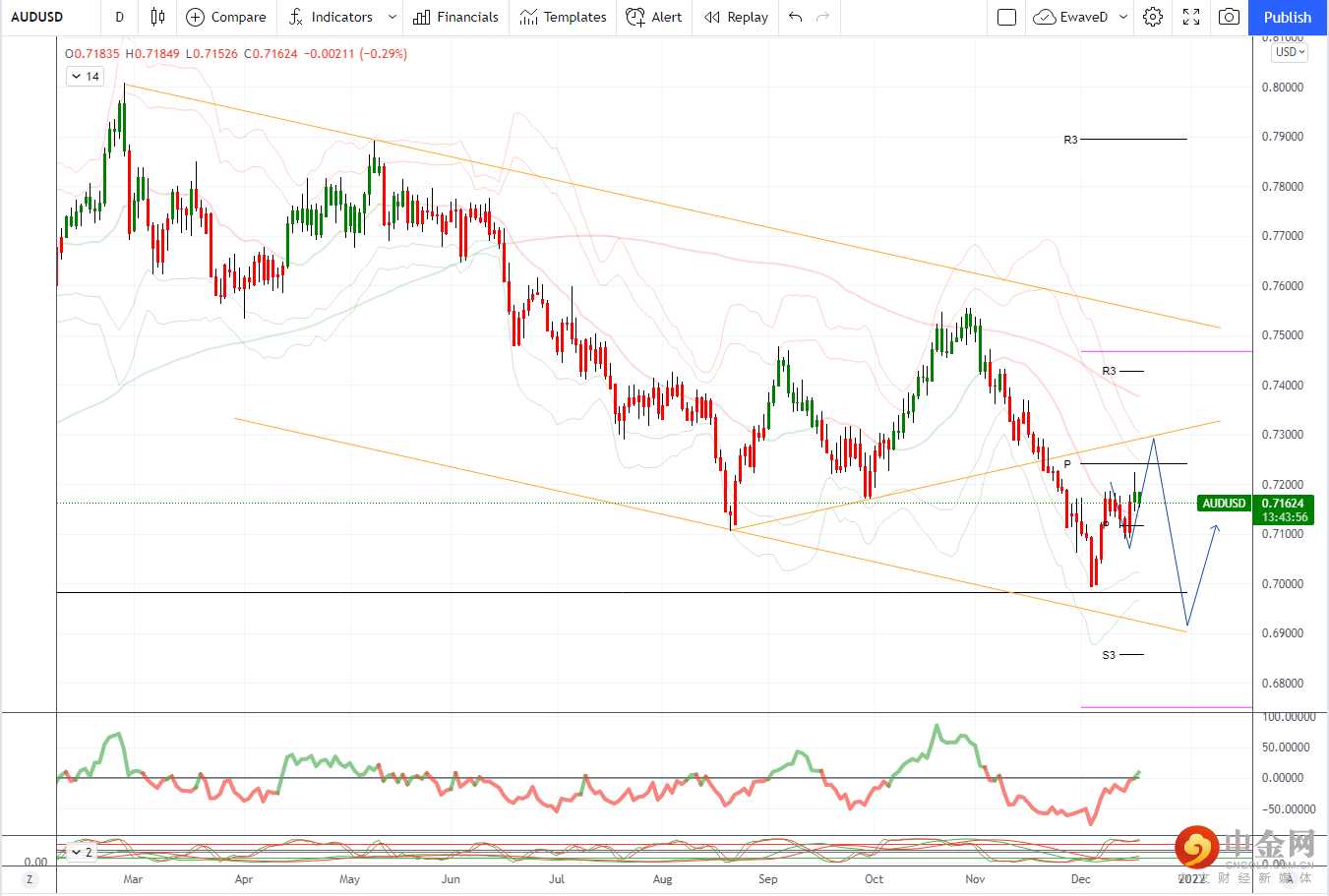
Task: Expand the EwaveD layout dropdown arrow
Action: click(x=1123, y=17)
